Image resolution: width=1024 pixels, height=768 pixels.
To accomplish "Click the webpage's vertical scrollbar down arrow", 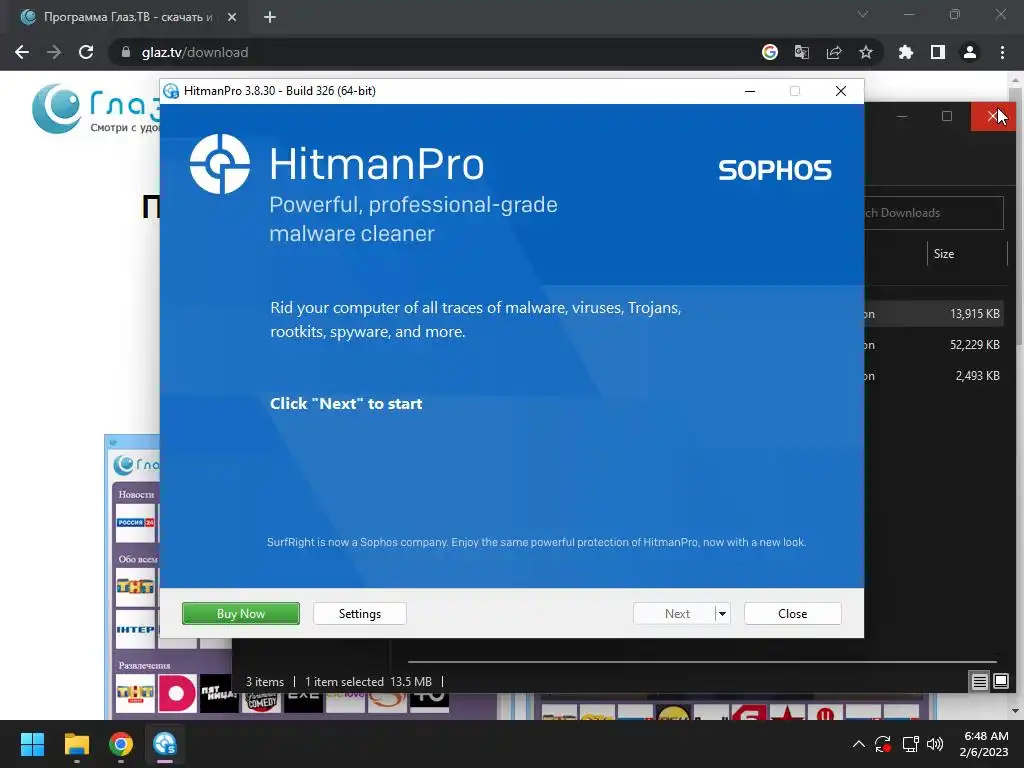I will click(1015, 711).
